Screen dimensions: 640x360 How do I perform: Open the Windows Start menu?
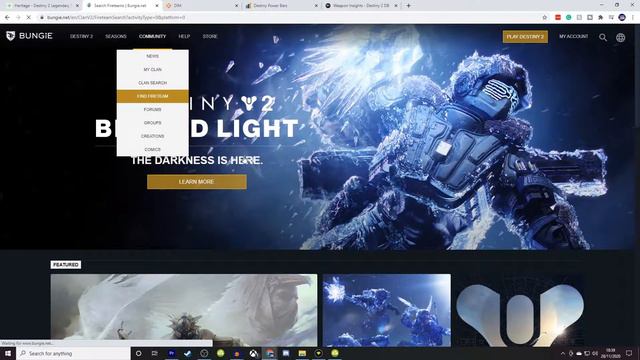pyautogui.click(x=8, y=353)
